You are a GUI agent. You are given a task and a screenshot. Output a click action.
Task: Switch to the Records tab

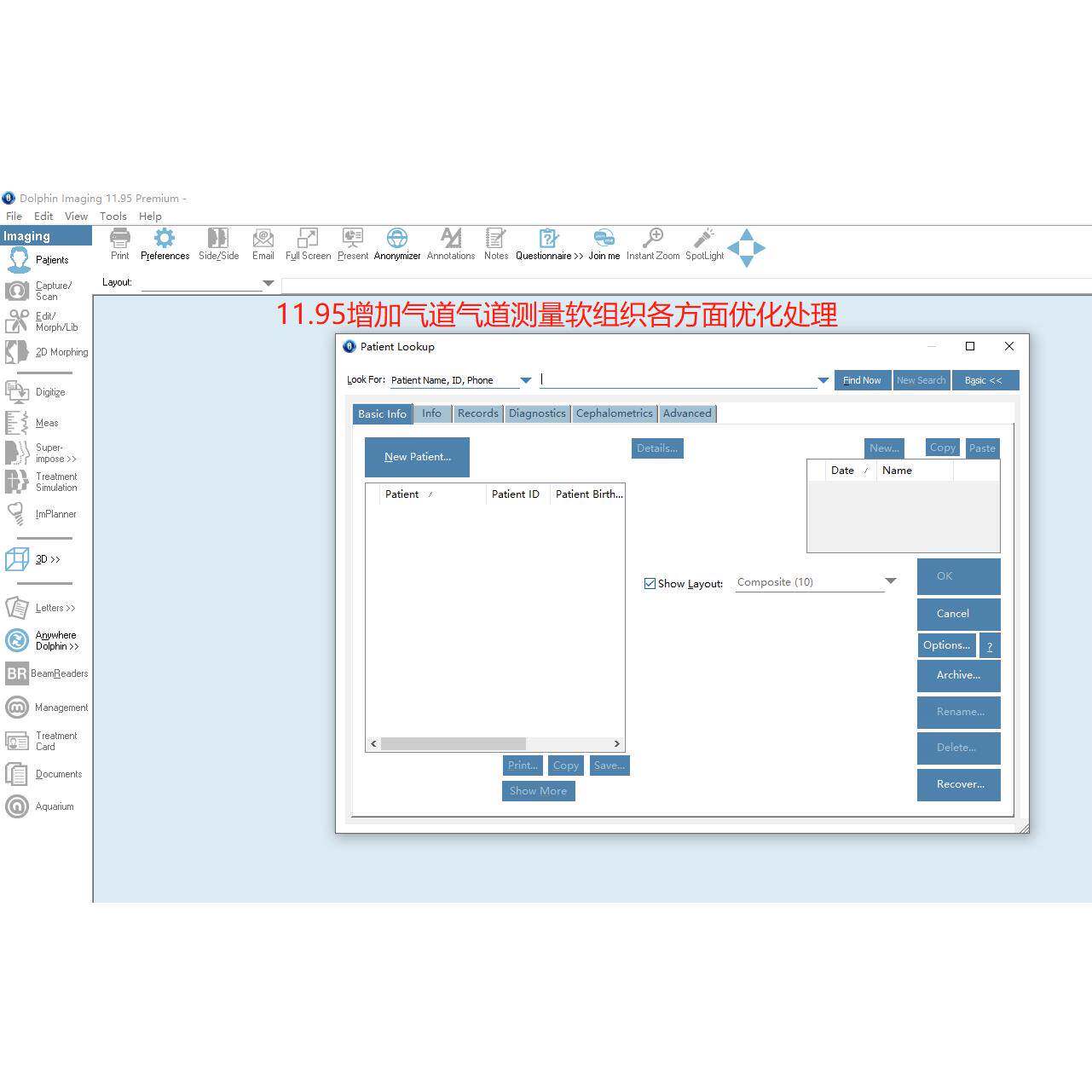click(478, 413)
